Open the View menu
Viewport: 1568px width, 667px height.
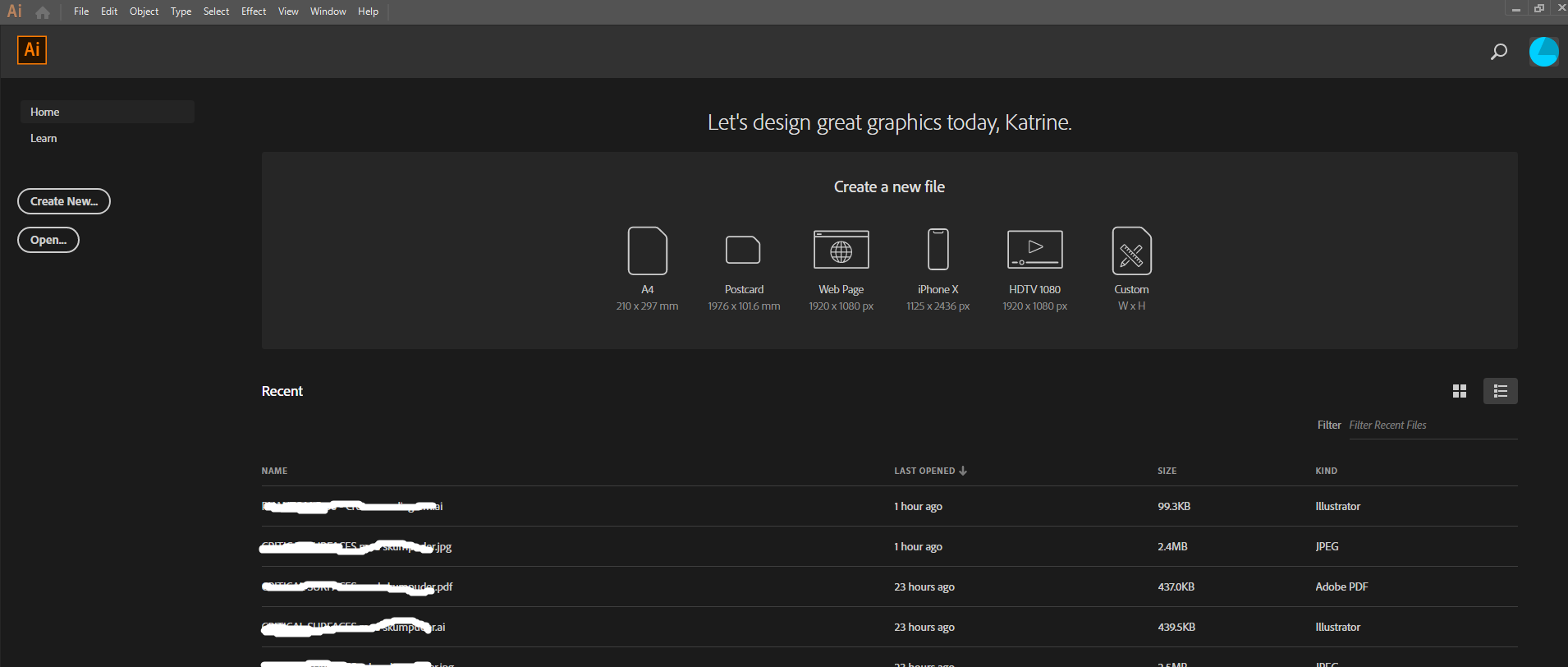(x=288, y=11)
